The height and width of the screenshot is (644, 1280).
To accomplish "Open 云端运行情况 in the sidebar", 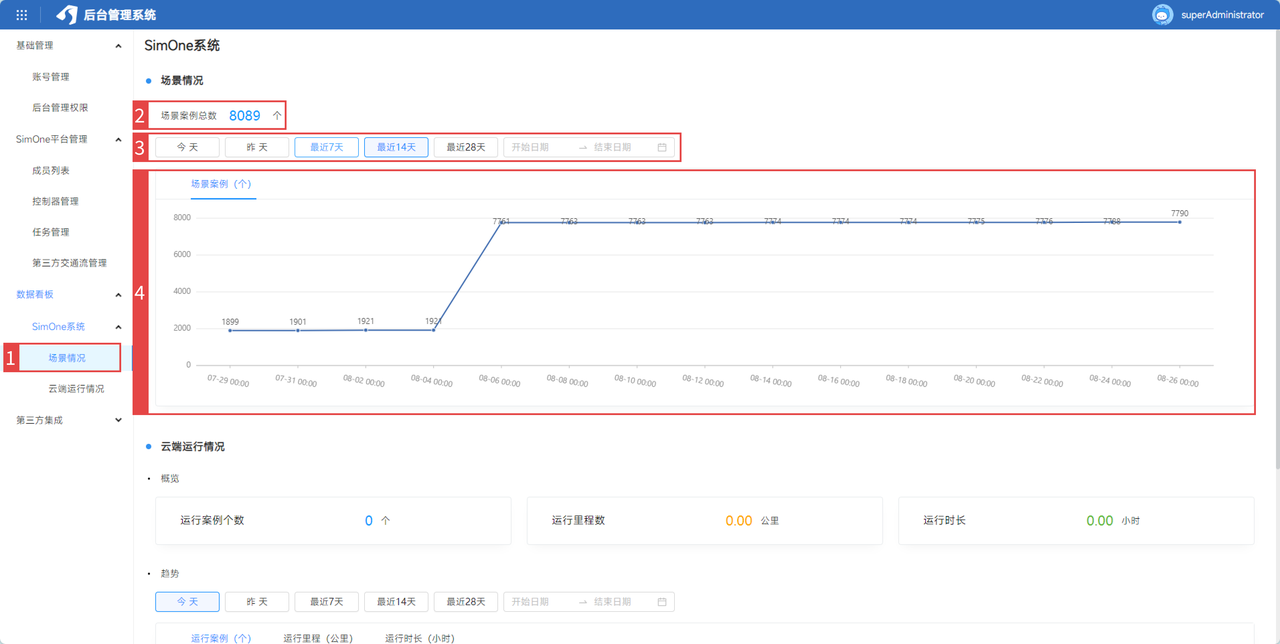I will point(76,389).
